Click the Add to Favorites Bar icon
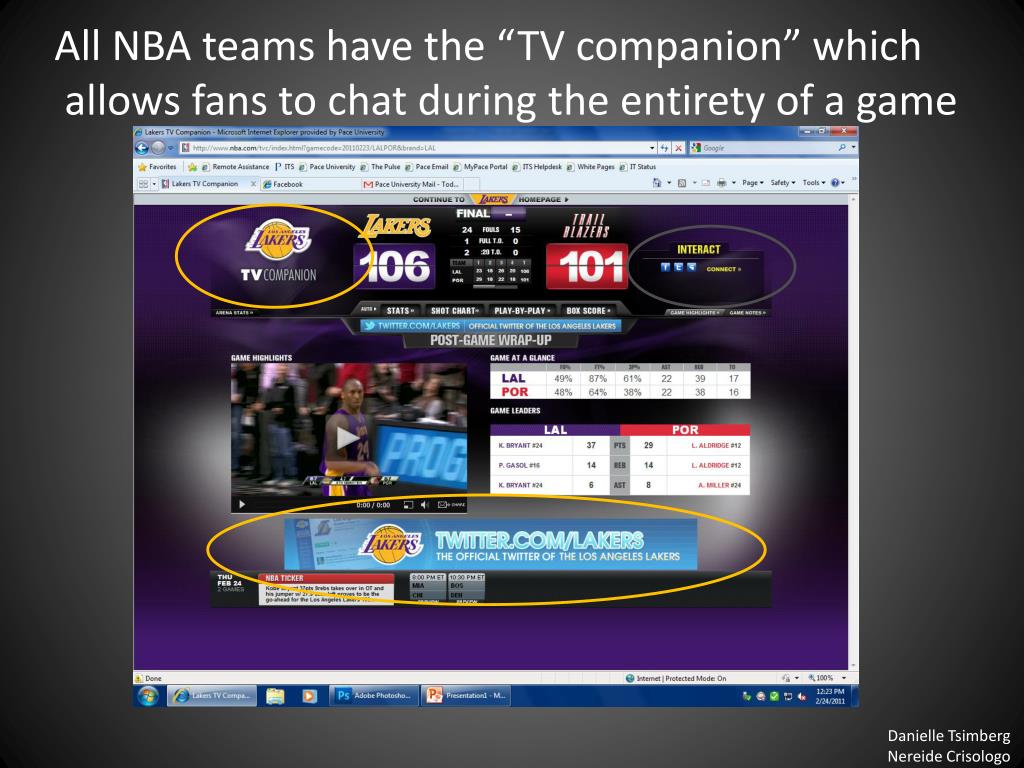This screenshot has width=1024, height=768. tap(192, 167)
